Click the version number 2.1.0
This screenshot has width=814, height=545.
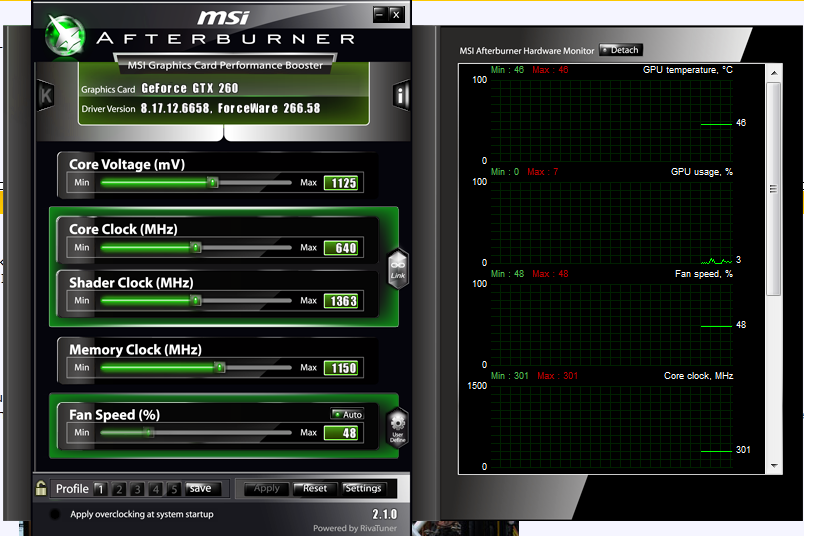(x=385, y=514)
